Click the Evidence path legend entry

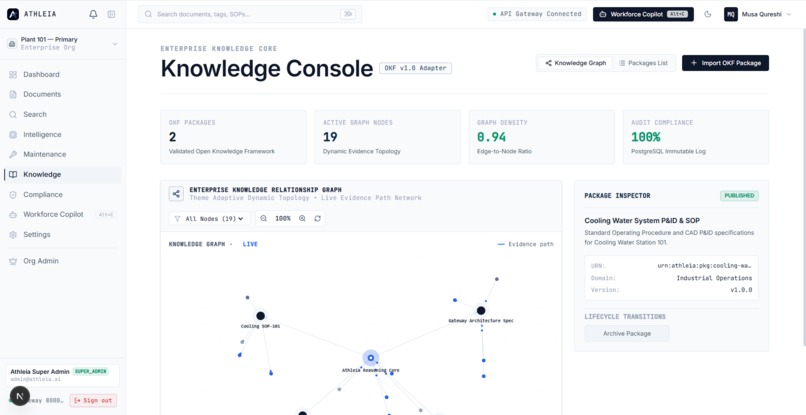(x=525, y=244)
